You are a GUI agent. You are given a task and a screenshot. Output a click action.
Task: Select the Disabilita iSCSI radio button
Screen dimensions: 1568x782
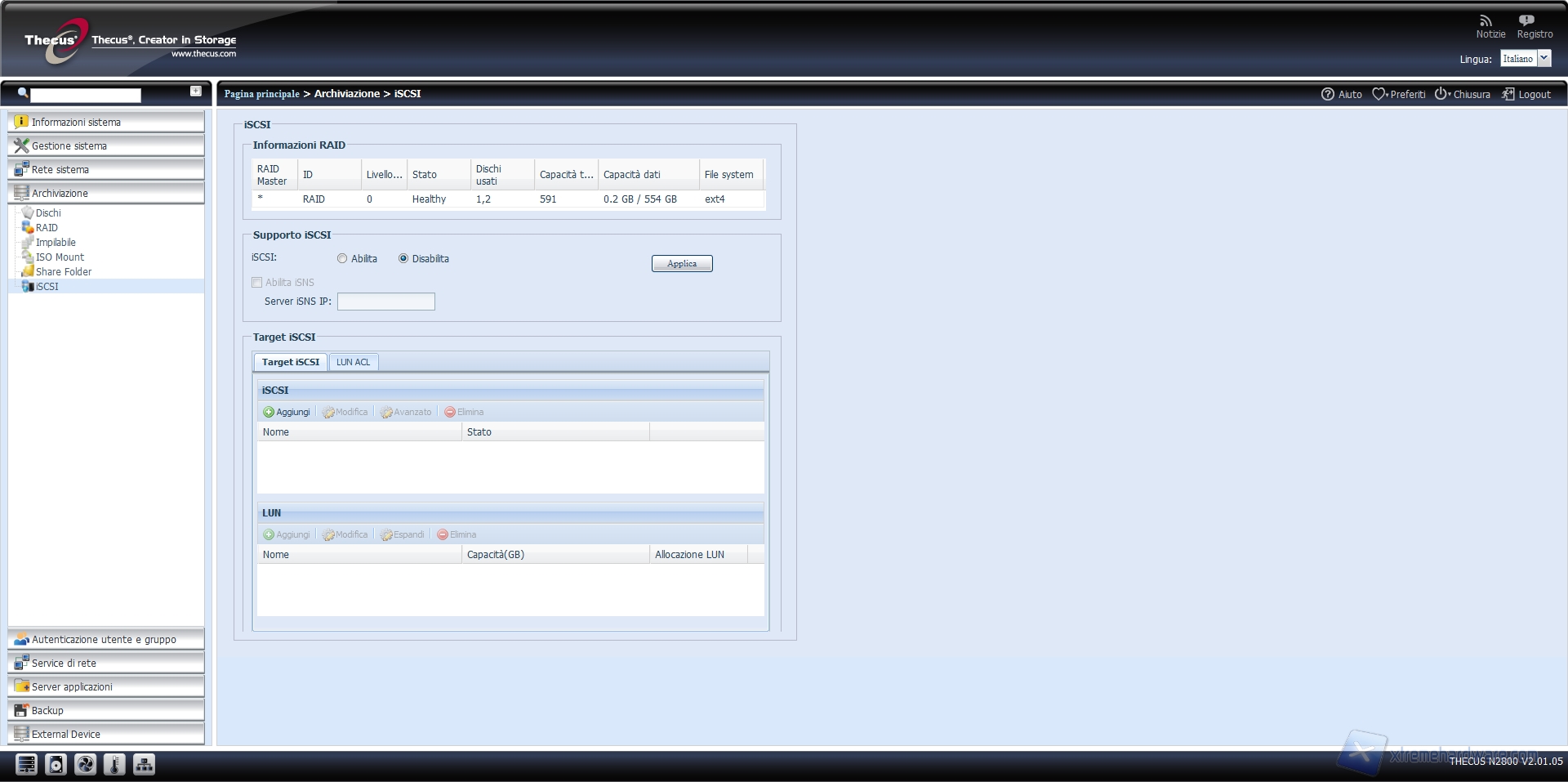pos(403,259)
